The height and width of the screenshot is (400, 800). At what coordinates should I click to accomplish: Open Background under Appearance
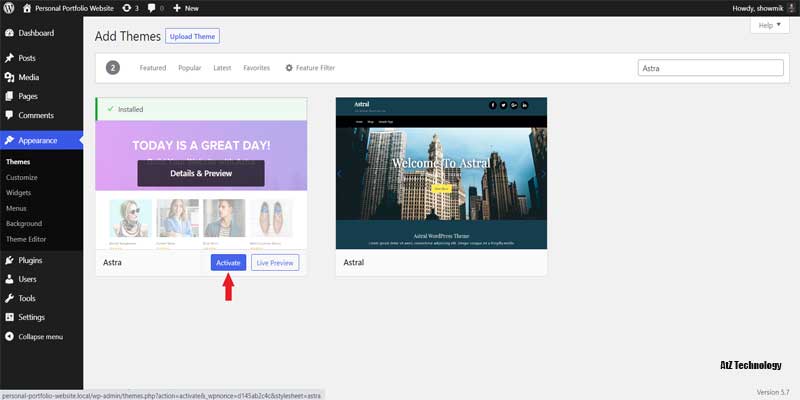[x=24, y=223]
